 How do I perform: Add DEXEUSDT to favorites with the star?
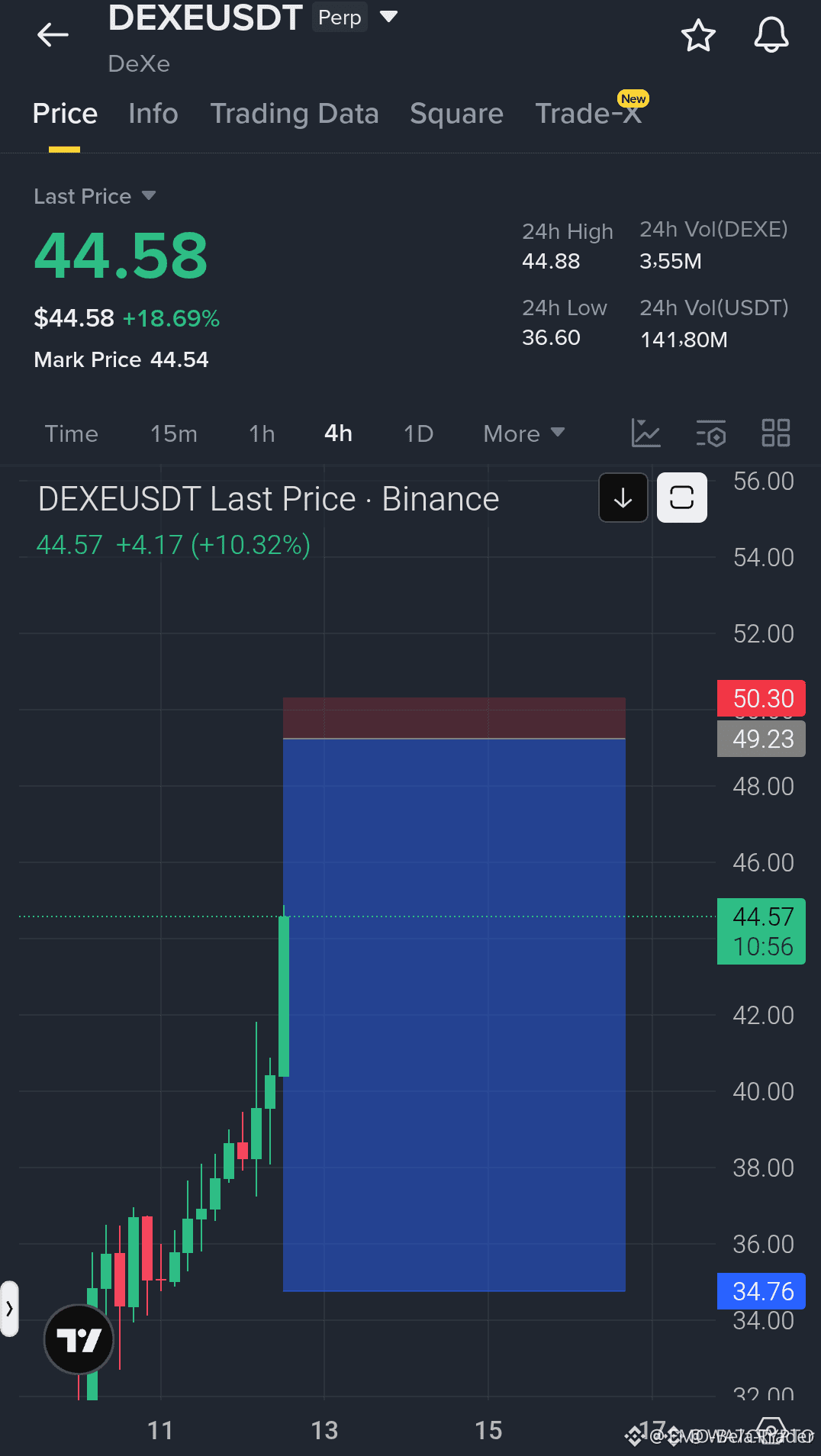point(698,35)
